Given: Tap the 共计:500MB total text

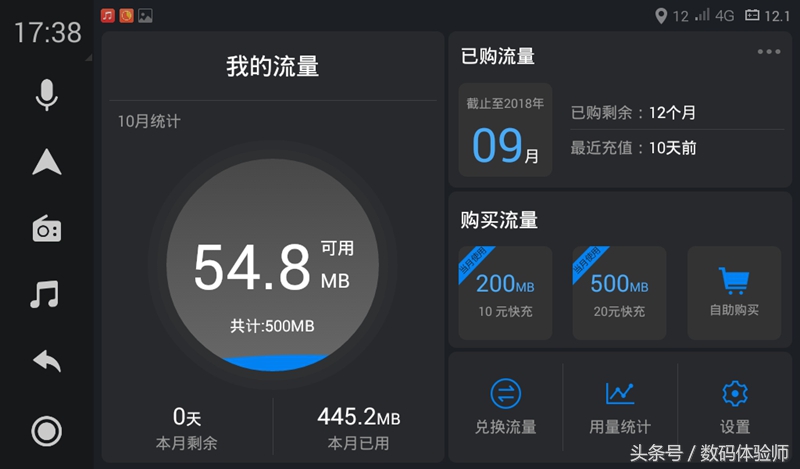Looking at the screenshot, I should click(x=272, y=326).
